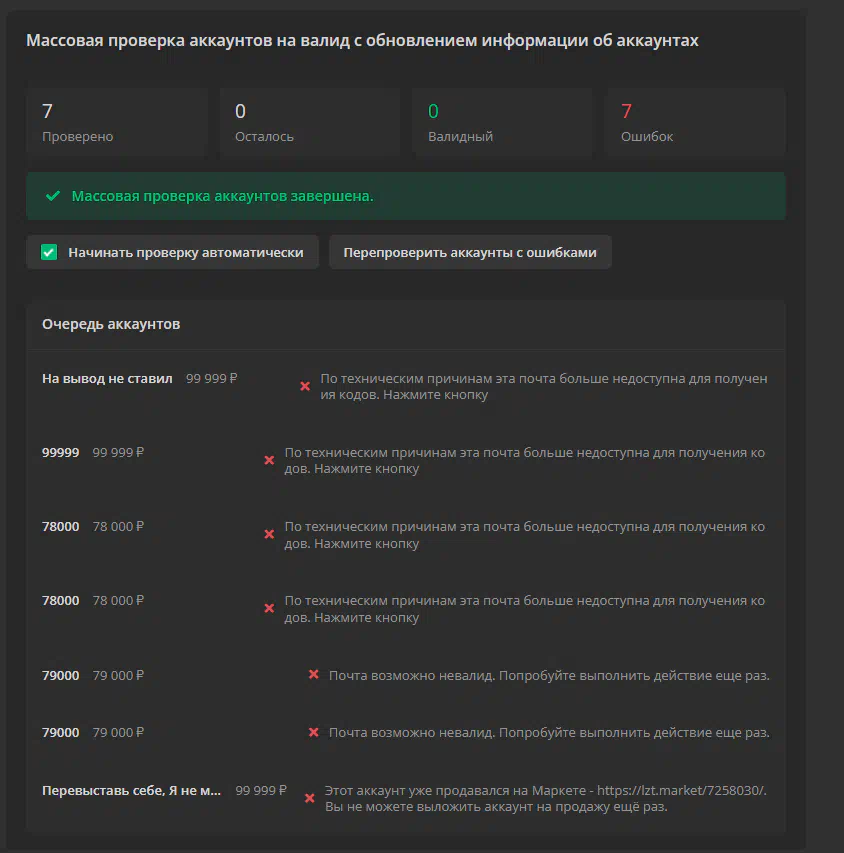Click red X in the second 79000 row

(x=313, y=732)
